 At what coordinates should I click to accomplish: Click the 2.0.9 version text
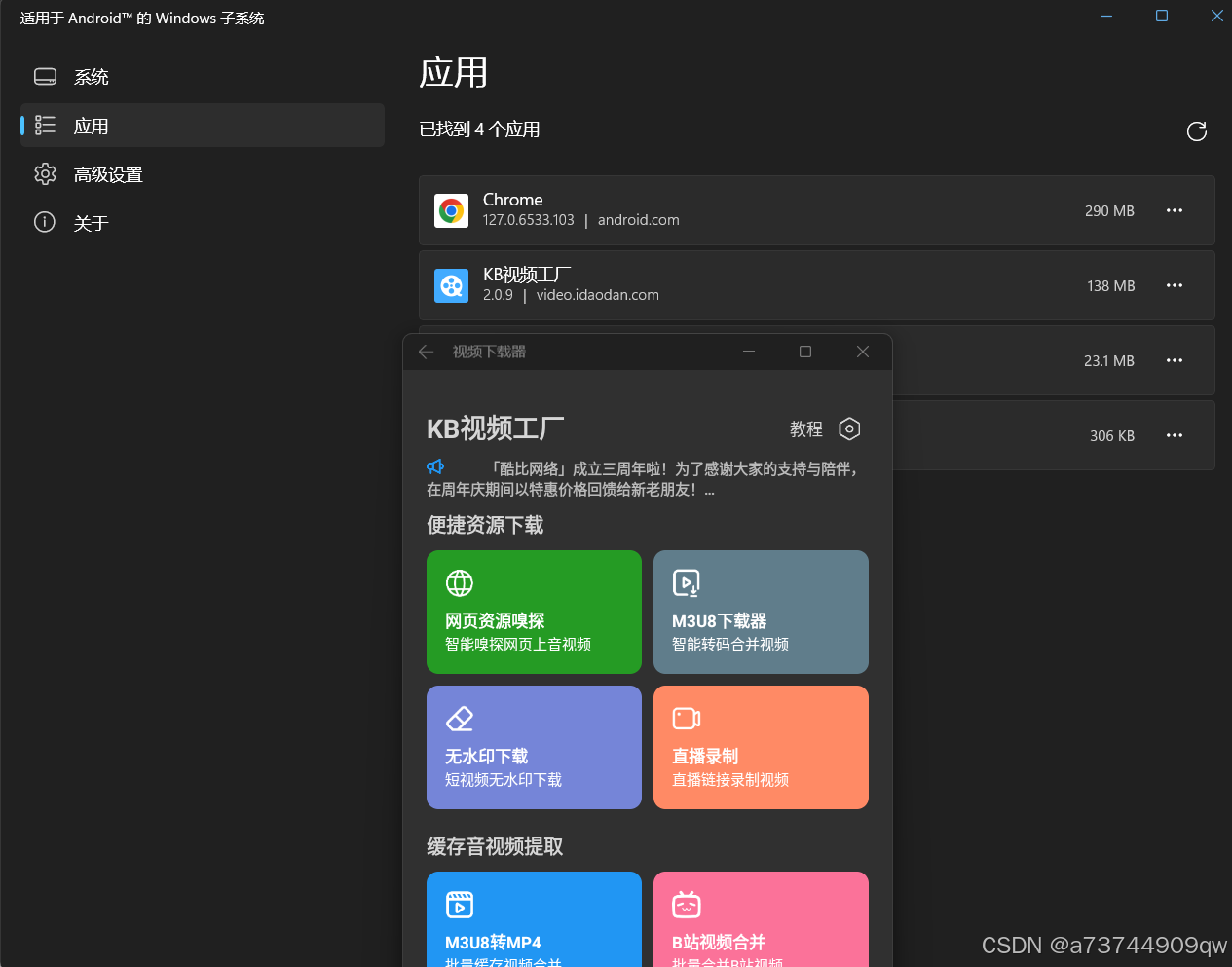(x=498, y=295)
